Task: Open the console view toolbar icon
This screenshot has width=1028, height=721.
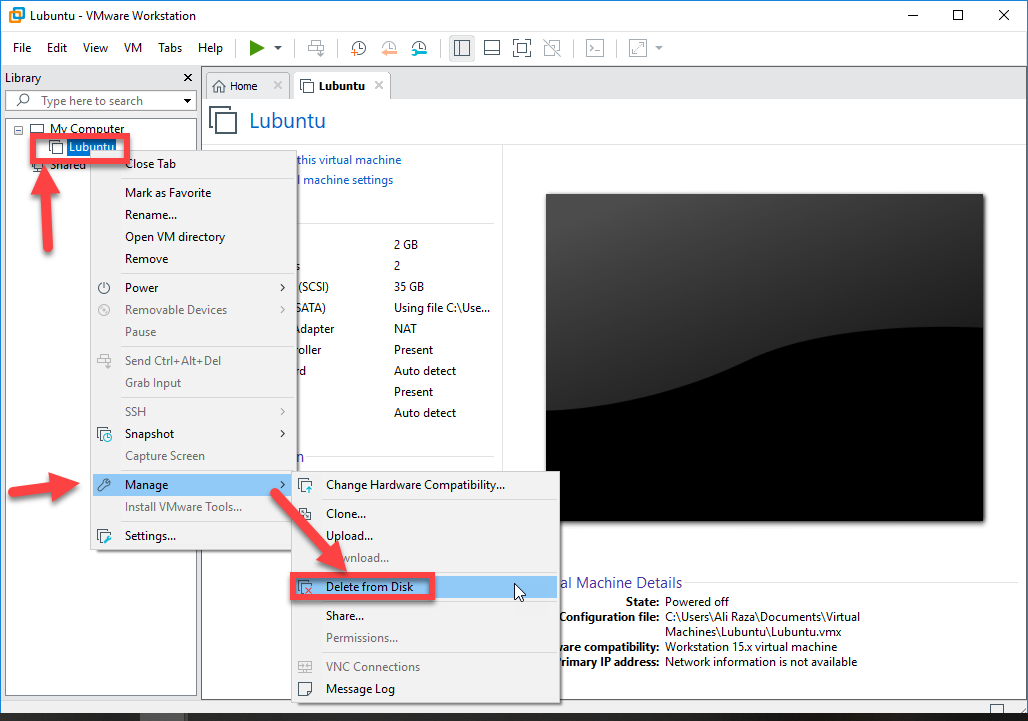Action: (x=595, y=48)
